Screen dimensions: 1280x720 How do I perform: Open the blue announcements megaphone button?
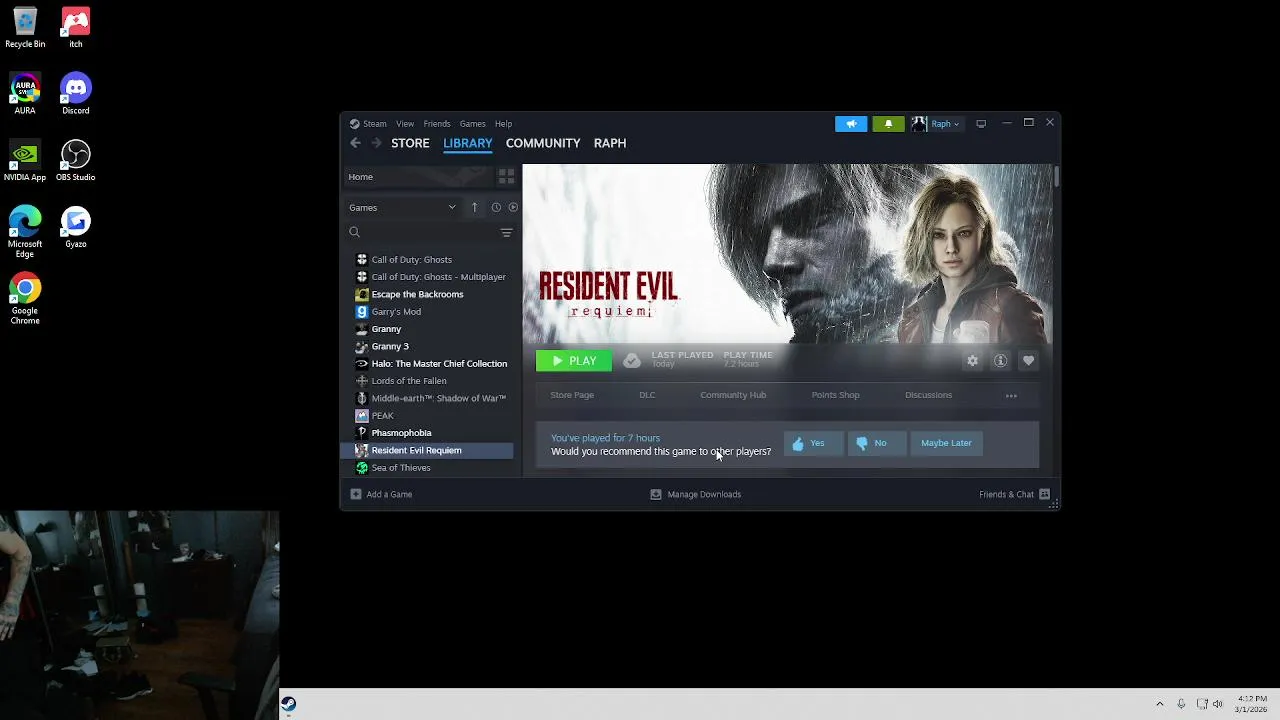851,124
